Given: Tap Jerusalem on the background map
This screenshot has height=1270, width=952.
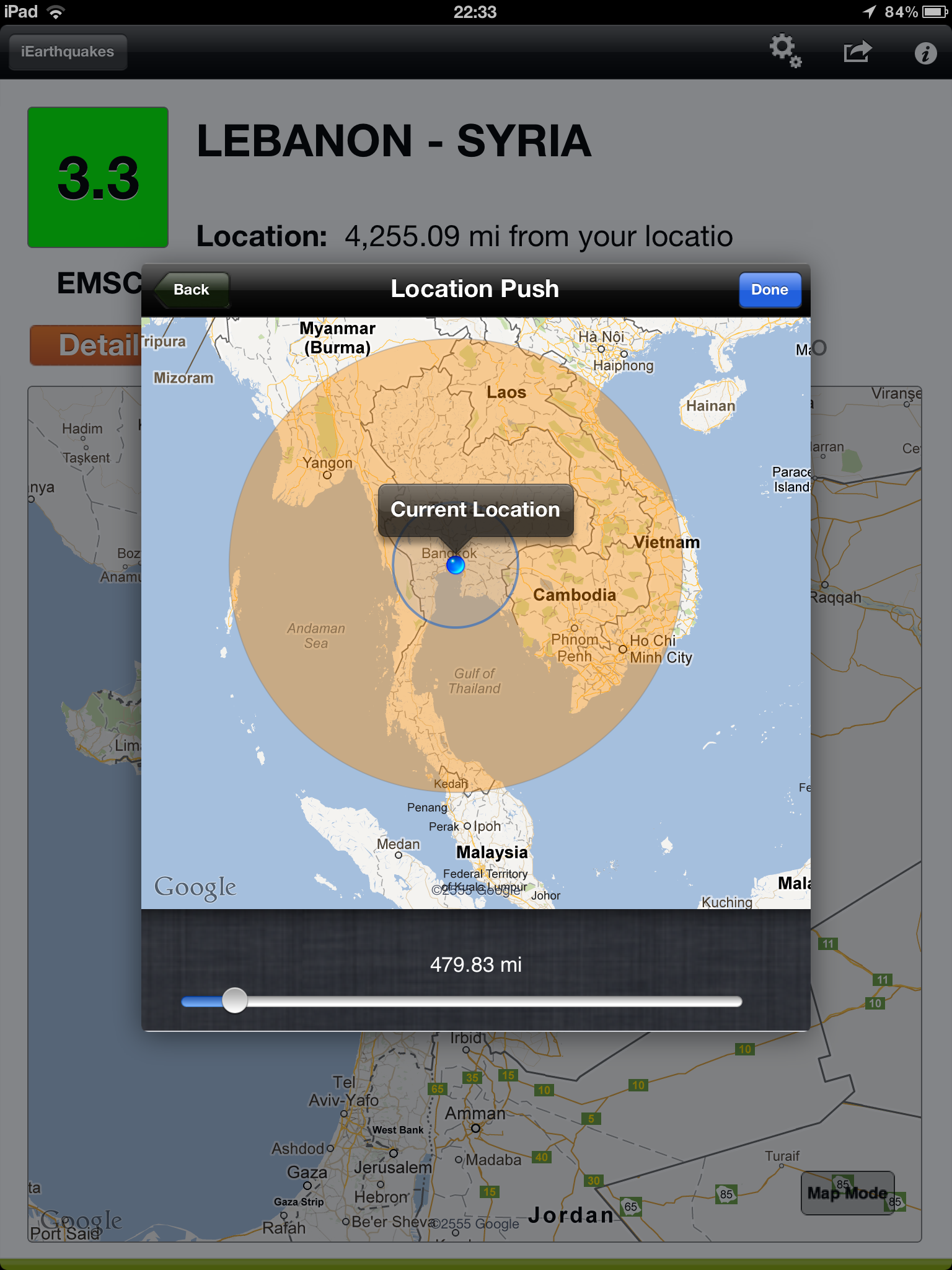Looking at the screenshot, I should pyautogui.click(x=393, y=1167).
